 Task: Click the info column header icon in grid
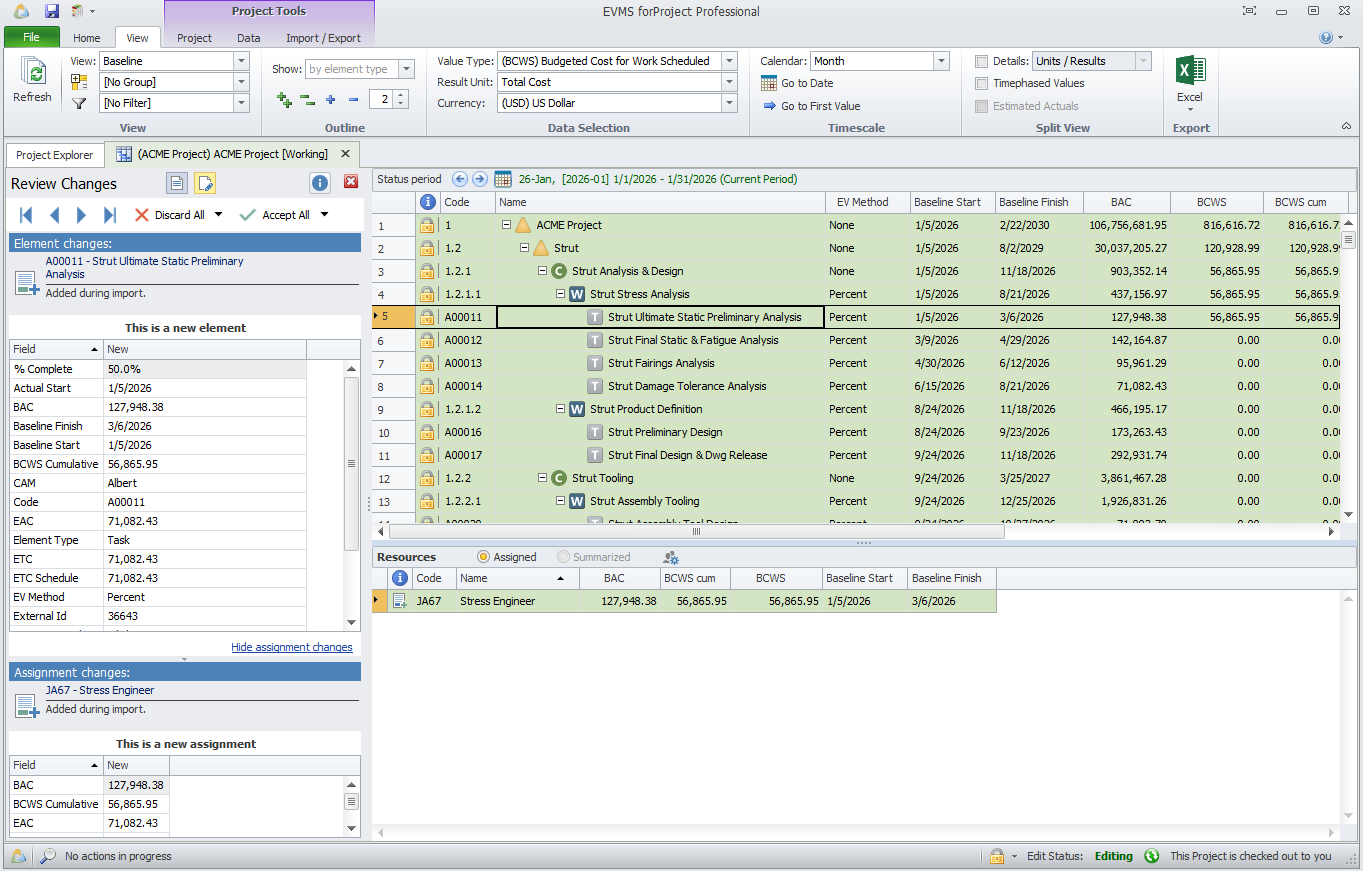coord(427,202)
